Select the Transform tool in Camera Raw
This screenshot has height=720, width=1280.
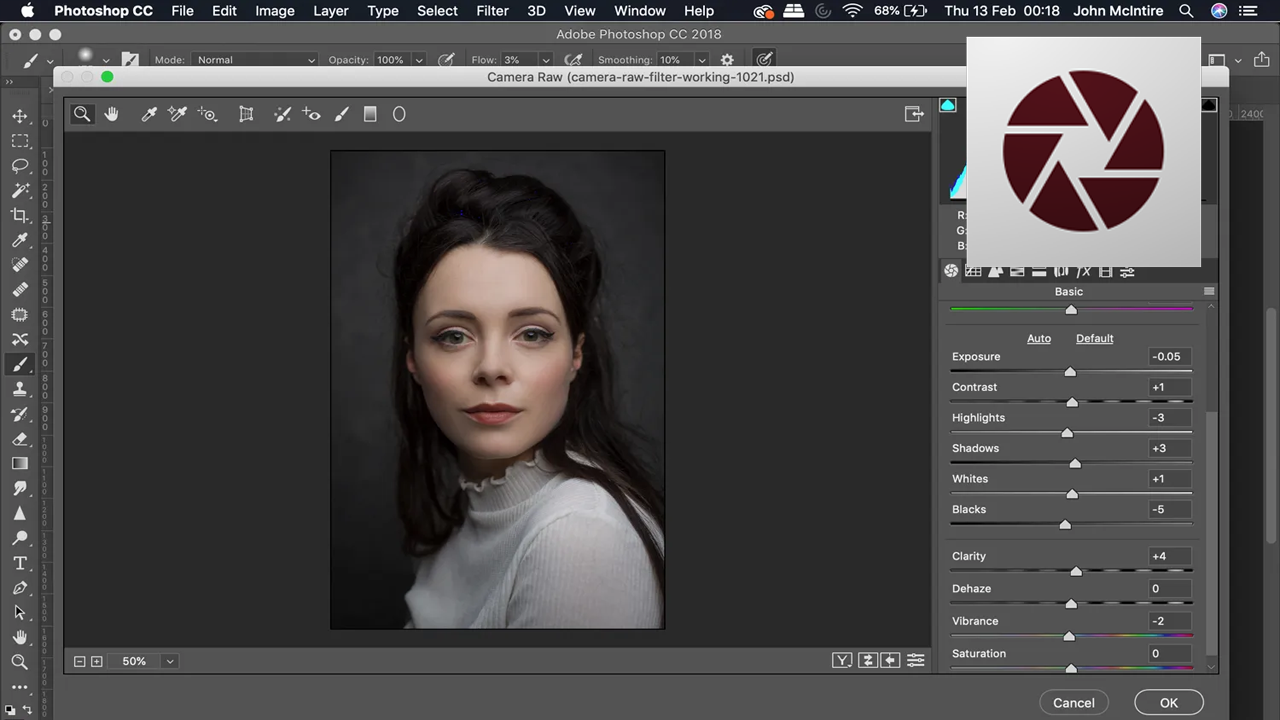[246, 114]
